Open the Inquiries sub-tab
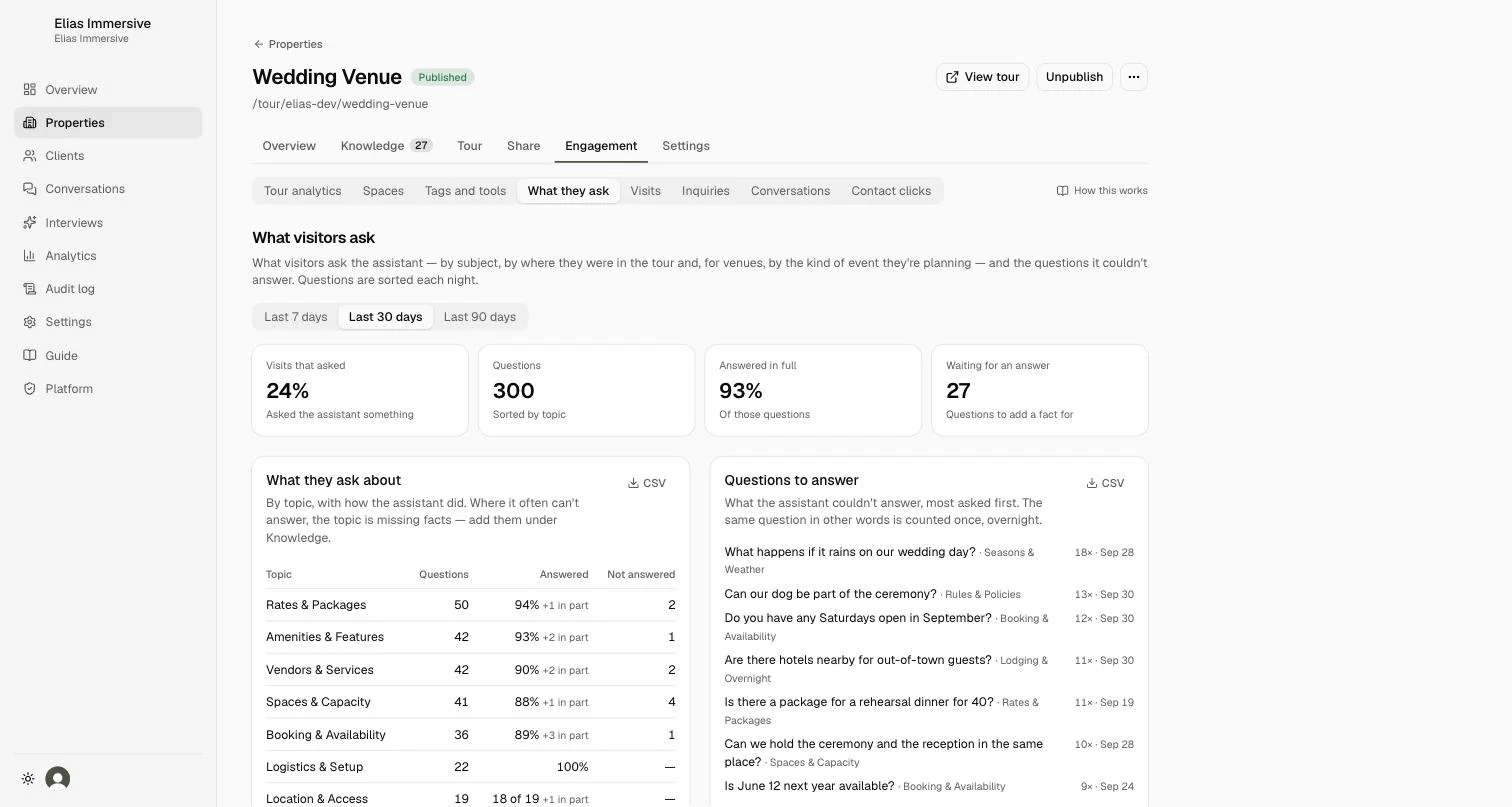The image size is (1512, 807). [706, 191]
